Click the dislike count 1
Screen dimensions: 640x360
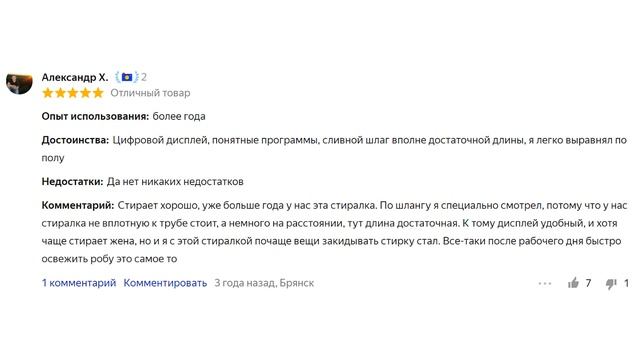point(626,283)
